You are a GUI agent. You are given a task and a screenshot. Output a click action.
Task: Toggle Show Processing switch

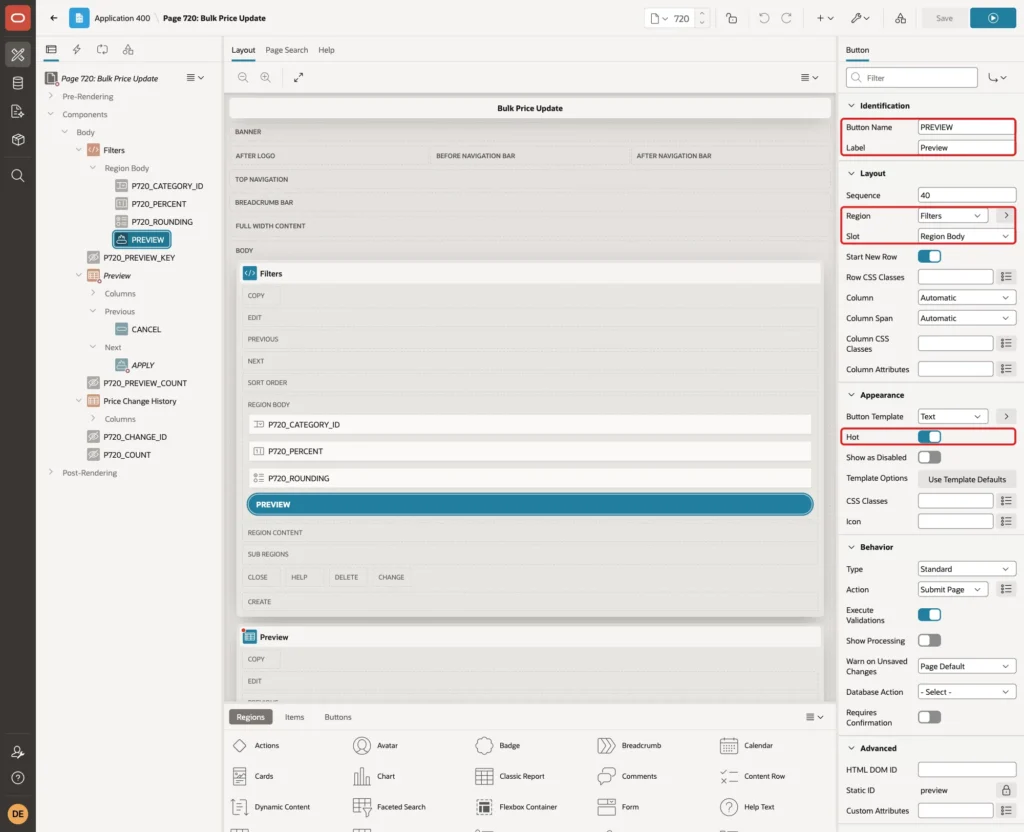[x=929, y=641]
